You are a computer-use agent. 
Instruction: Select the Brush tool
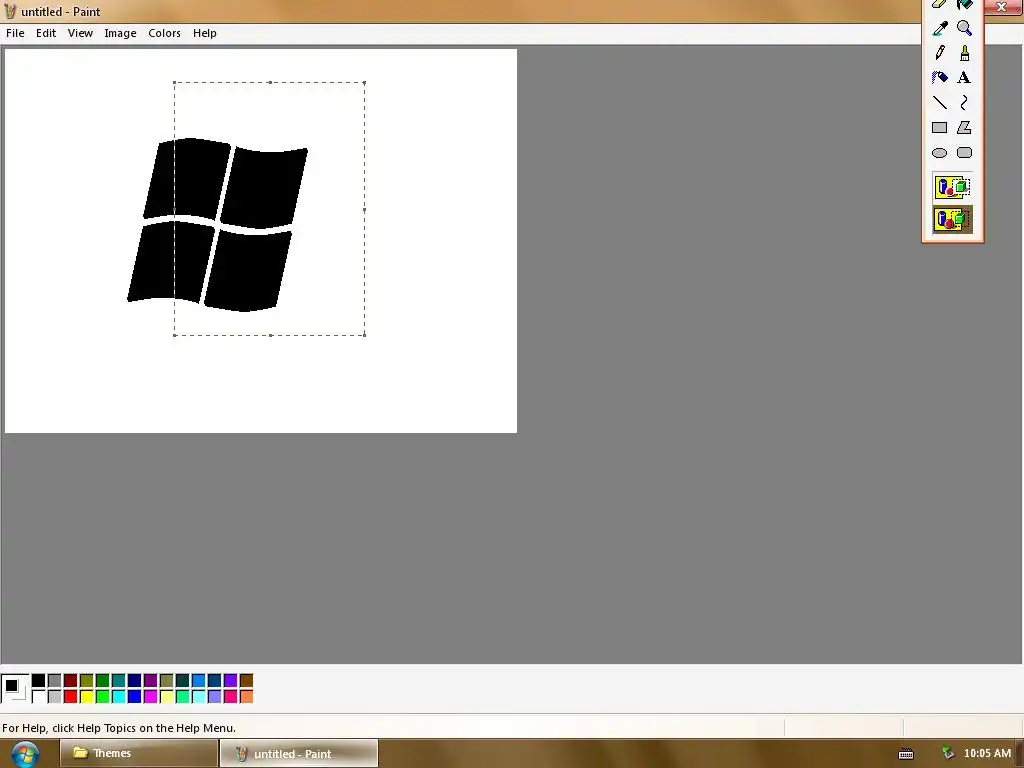pyautogui.click(x=965, y=53)
